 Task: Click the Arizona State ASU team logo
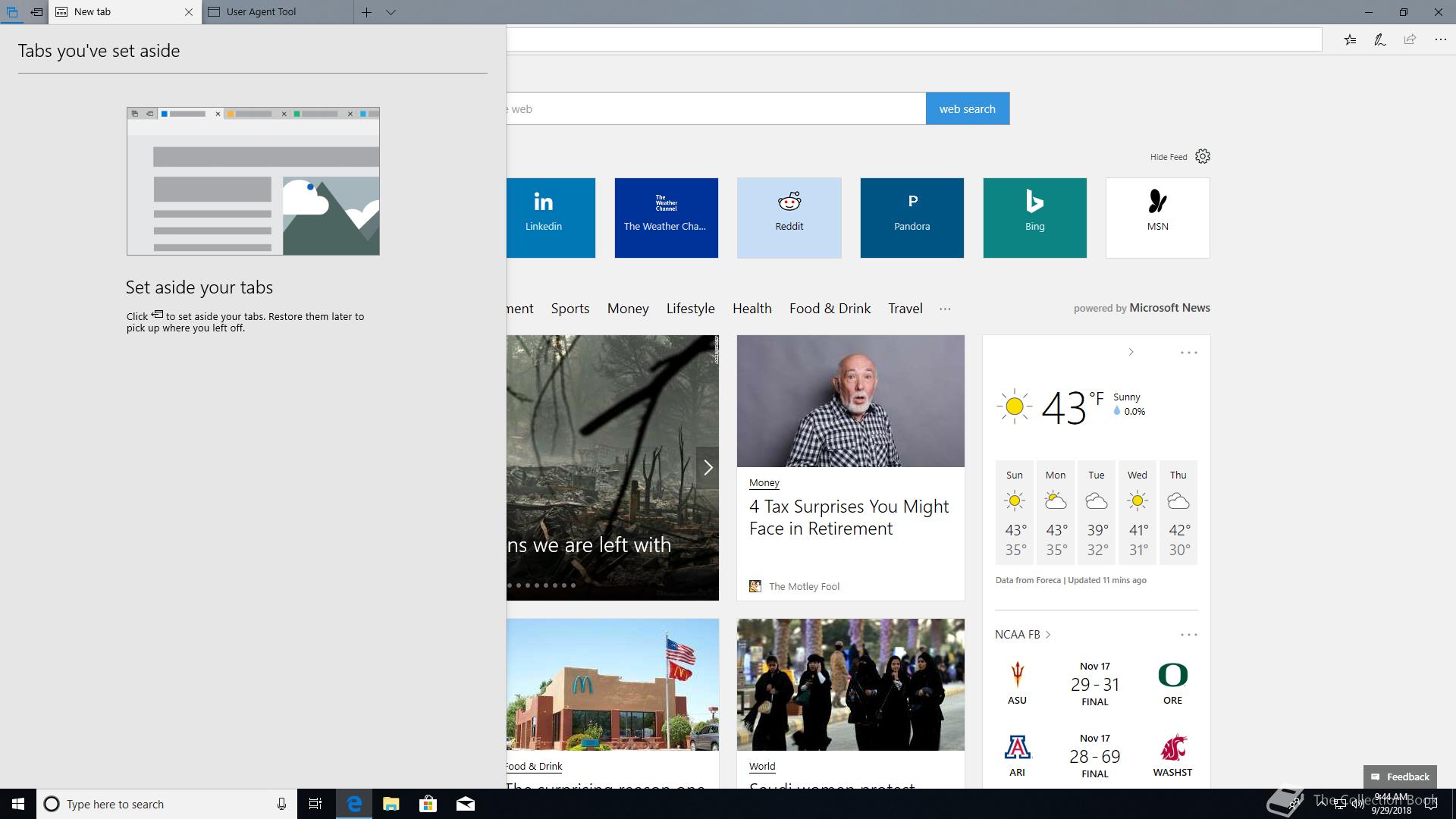tap(1017, 674)
